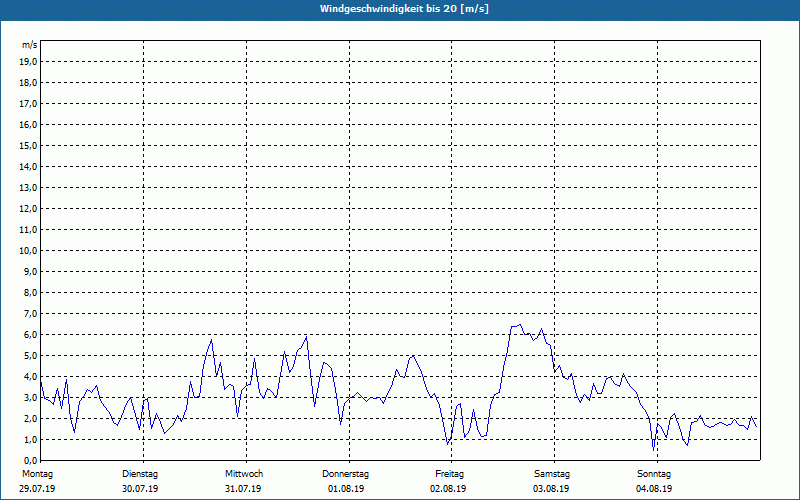Click the '13,0' y-axis label

click(29, 187)
